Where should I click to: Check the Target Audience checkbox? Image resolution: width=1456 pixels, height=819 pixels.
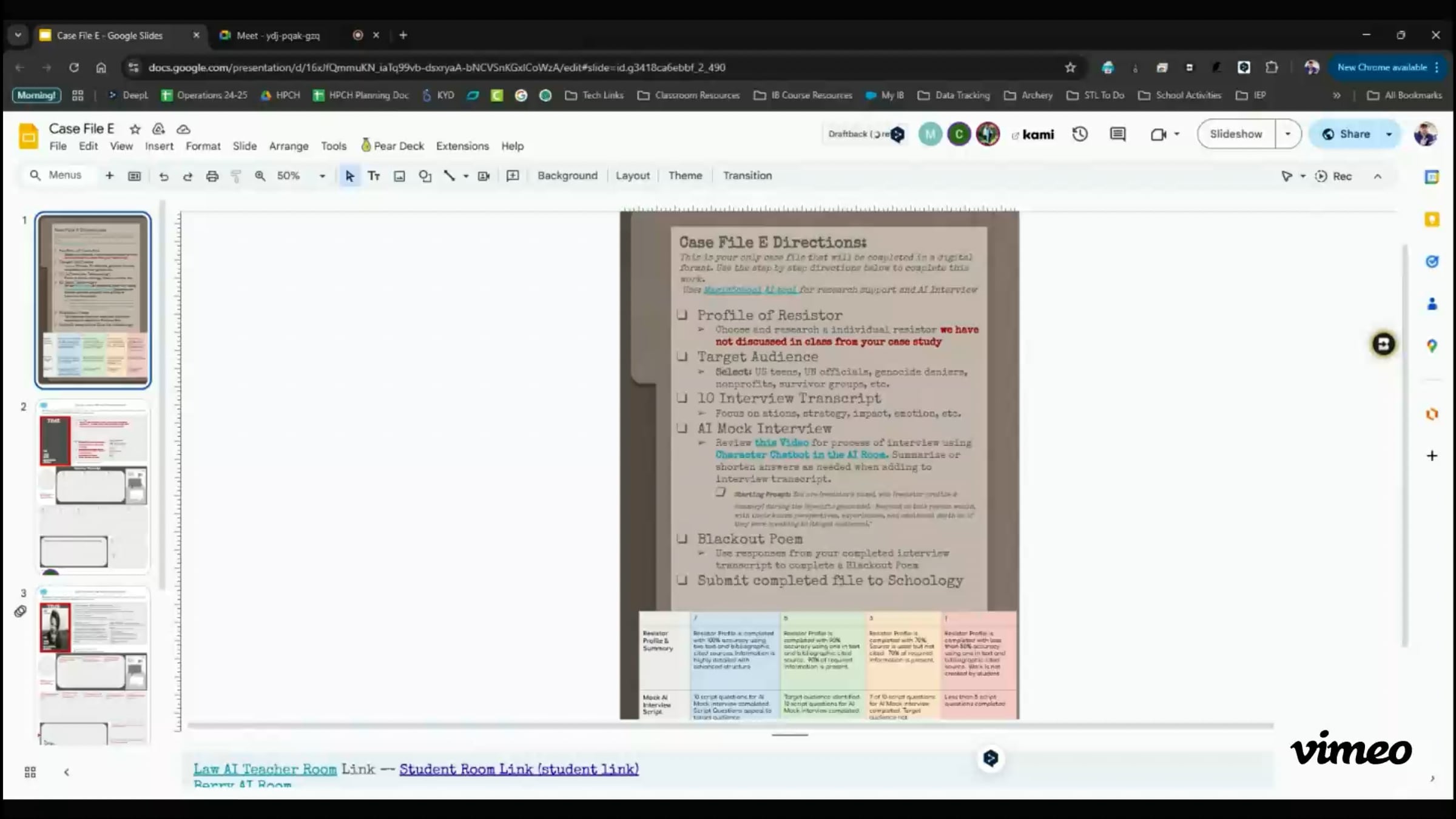[682, 356]
